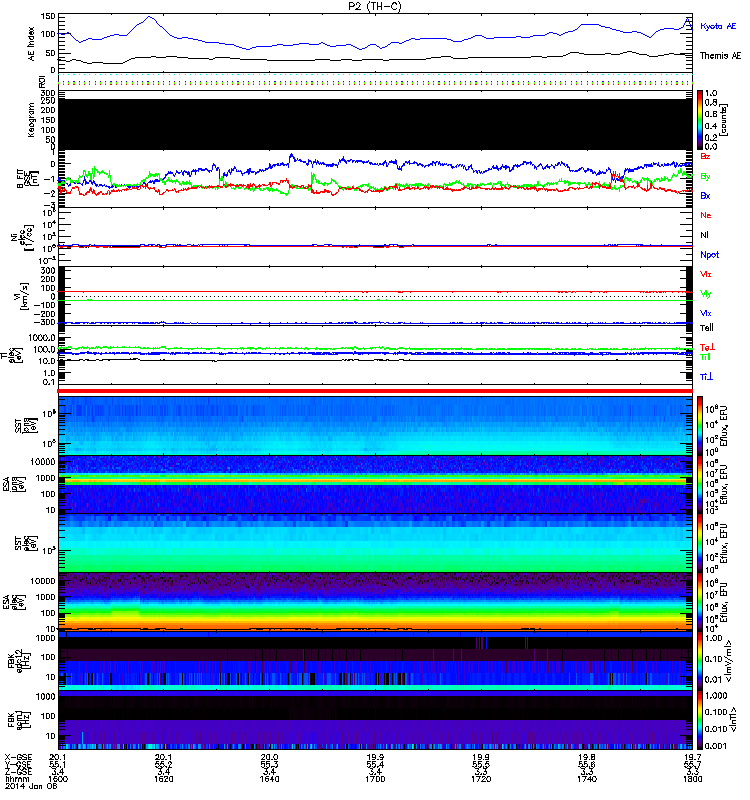Click the "<|nT|>" color bar label

735,720
